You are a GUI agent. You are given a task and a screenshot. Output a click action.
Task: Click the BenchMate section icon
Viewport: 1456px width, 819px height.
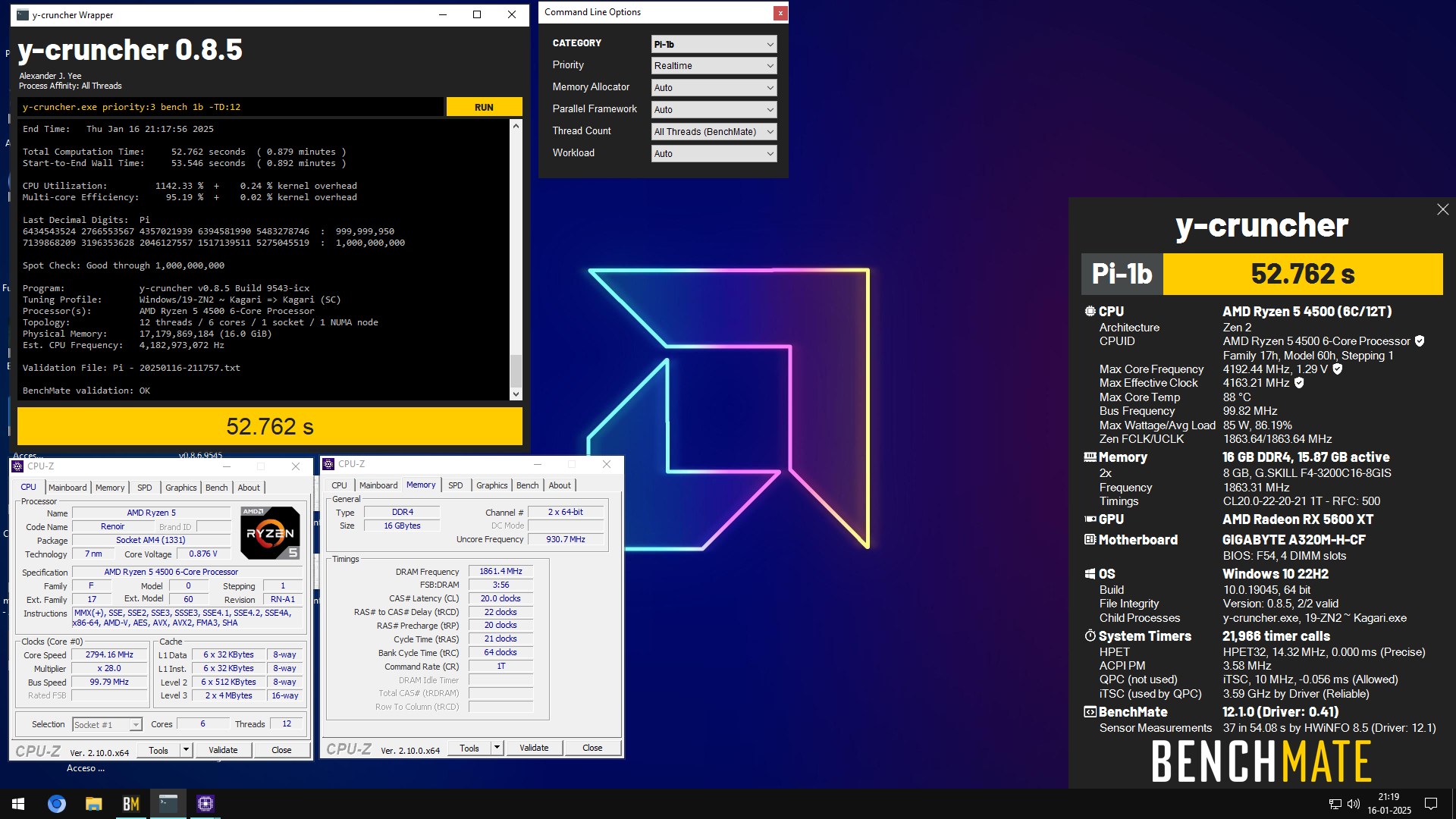tap(1090, 712)
